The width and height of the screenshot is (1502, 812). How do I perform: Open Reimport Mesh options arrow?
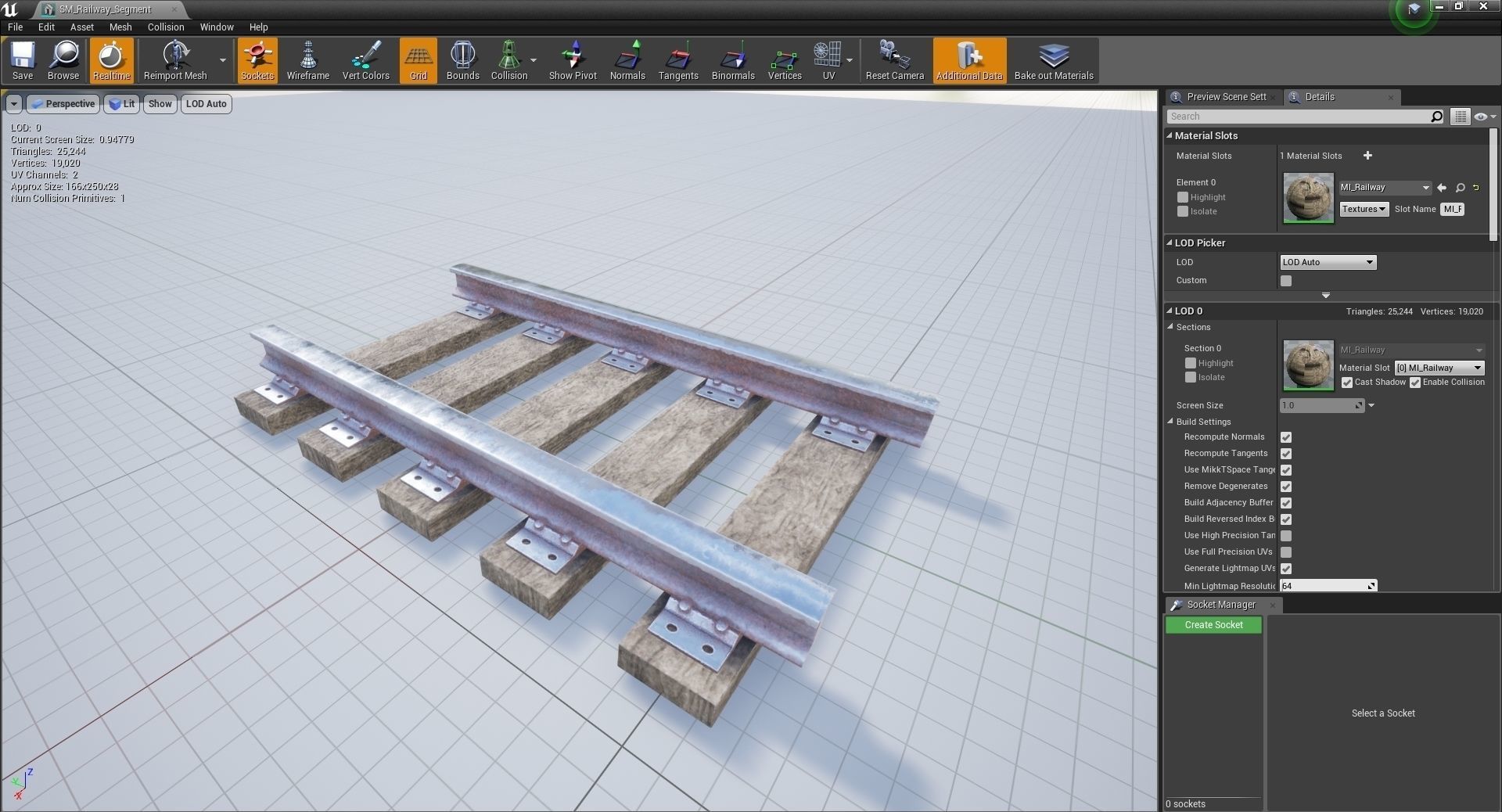(x=223, y=60)
